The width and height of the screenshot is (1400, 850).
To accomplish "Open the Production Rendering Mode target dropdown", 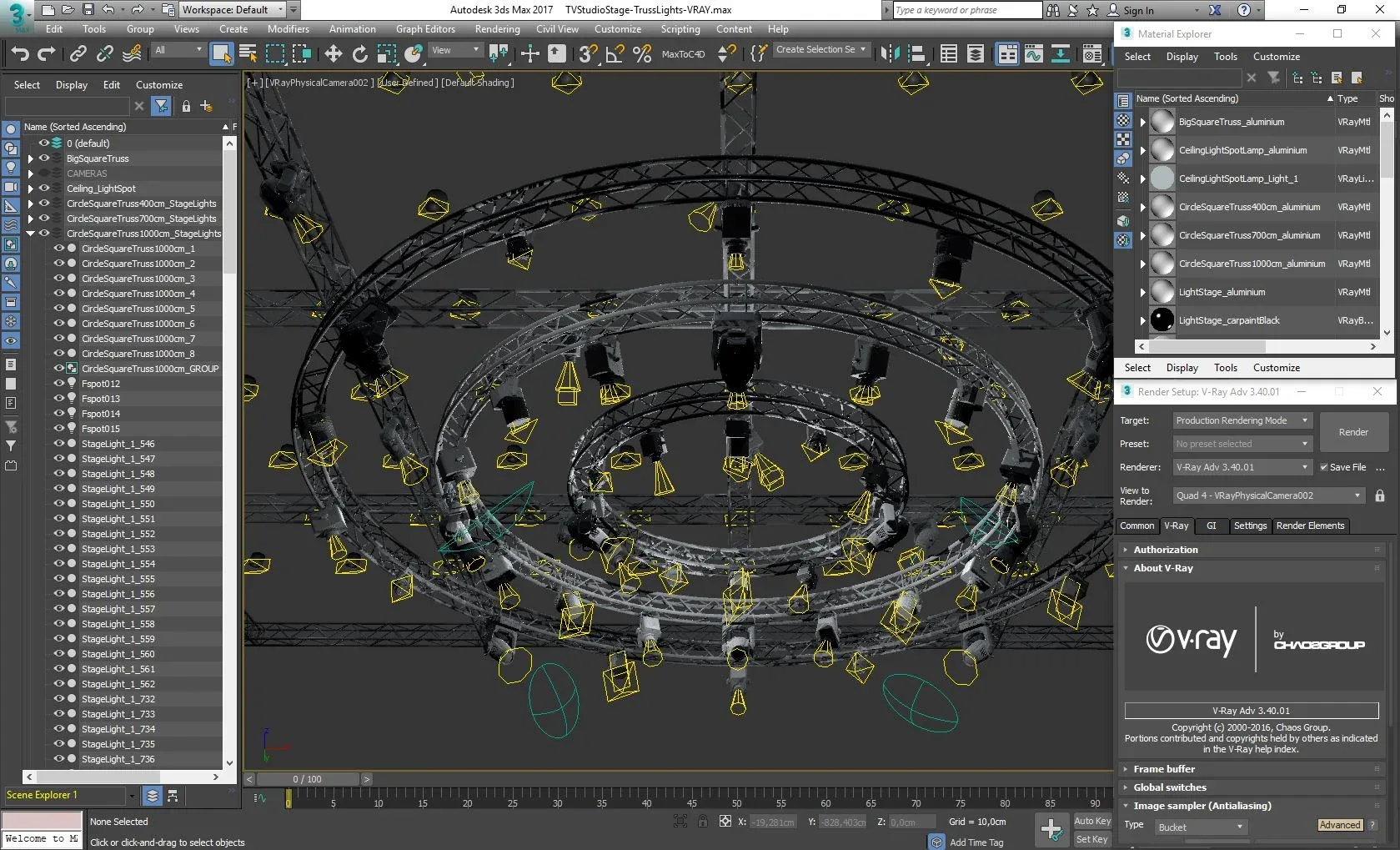I will click(x=1242, y=420).
